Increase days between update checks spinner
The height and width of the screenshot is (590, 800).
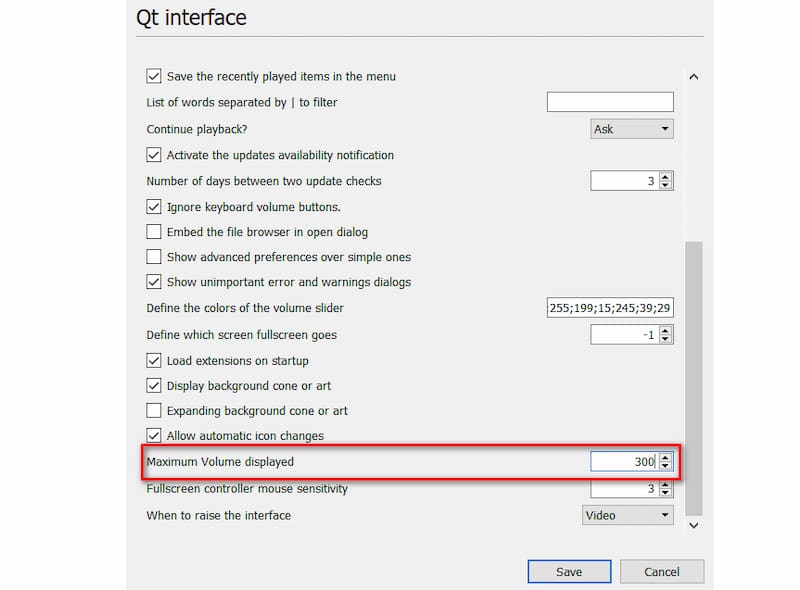tap(666, 176)
